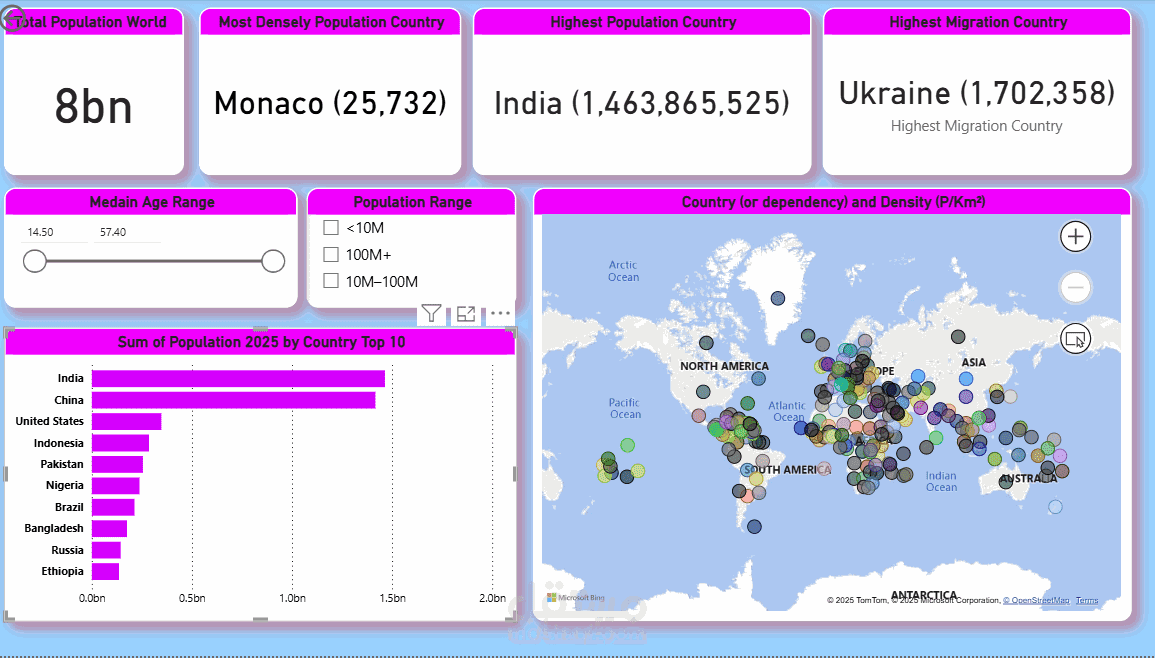Select the Nigeria bar in the chart
The width and height of the screenshot is (1155, 658).
116,486
